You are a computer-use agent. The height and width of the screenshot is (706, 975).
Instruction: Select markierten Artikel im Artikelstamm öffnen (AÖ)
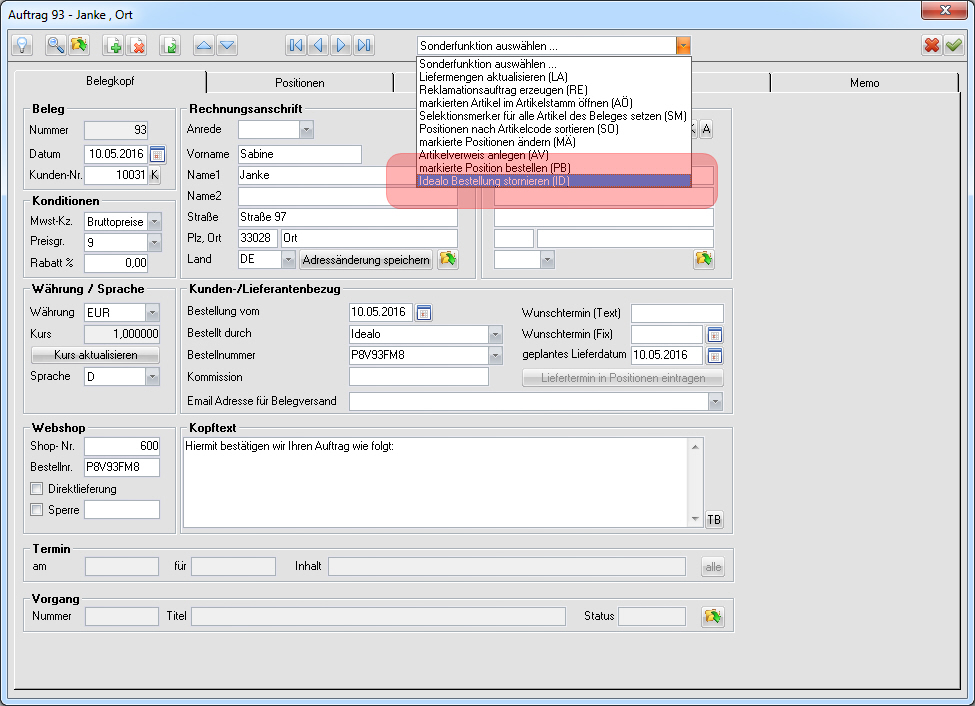tap(553, 103)
